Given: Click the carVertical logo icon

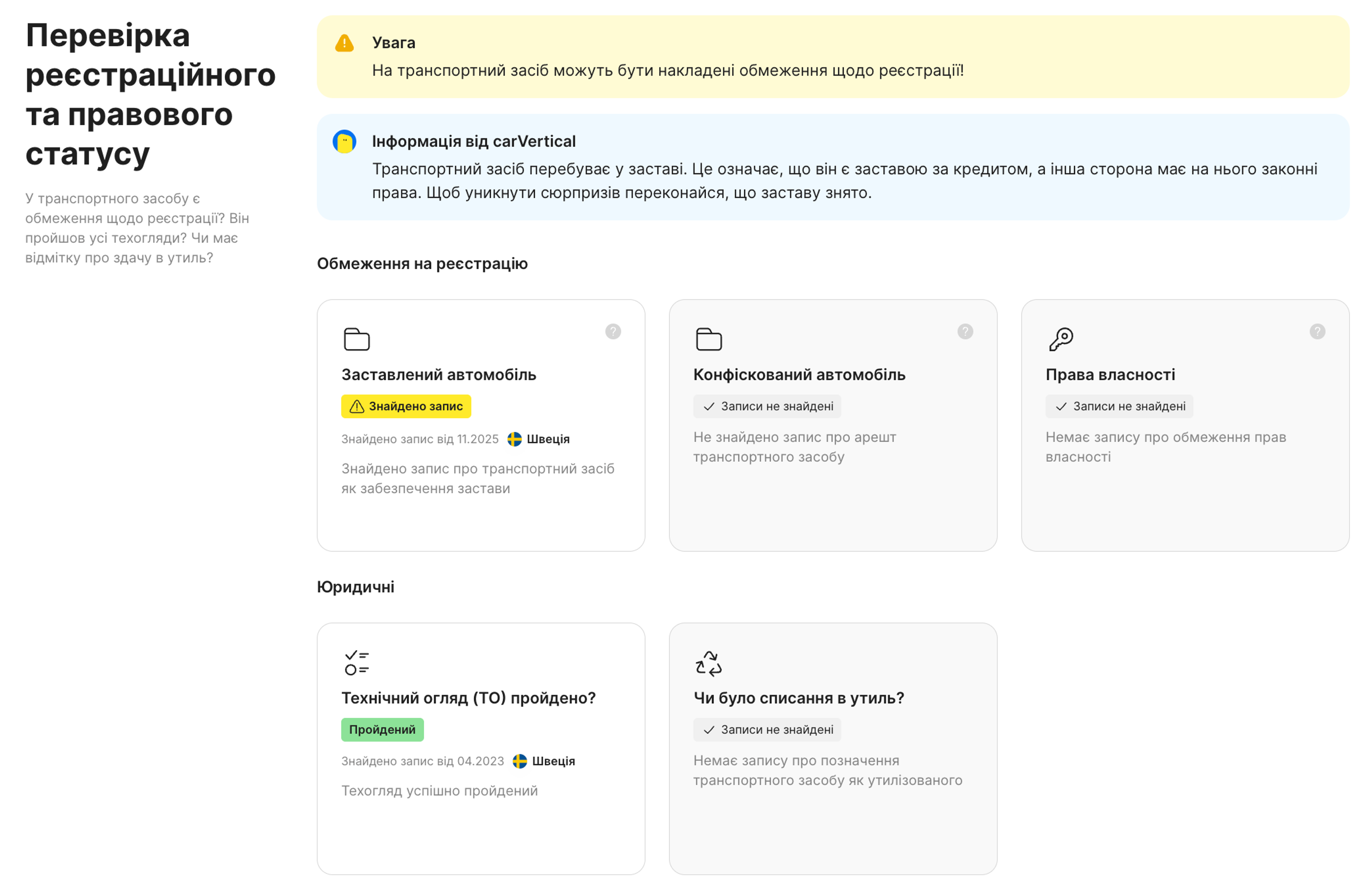Looking at the screenshot, I should click(x=344, y=141).
